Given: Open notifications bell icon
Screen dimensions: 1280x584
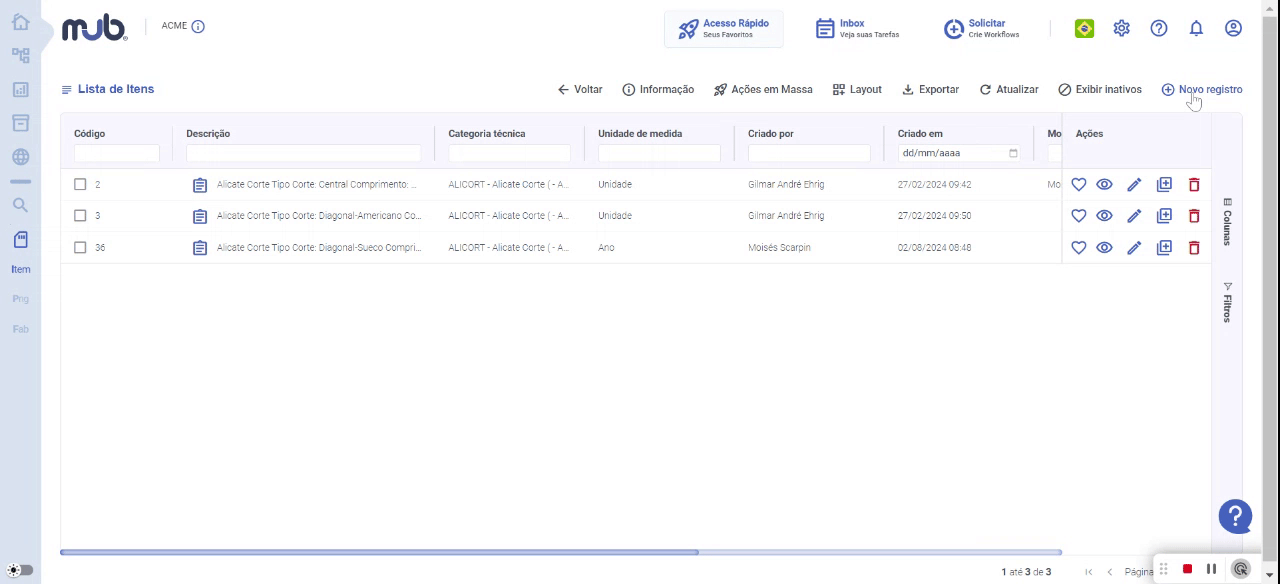Looking at the screenshot, I should point(1196,28).
